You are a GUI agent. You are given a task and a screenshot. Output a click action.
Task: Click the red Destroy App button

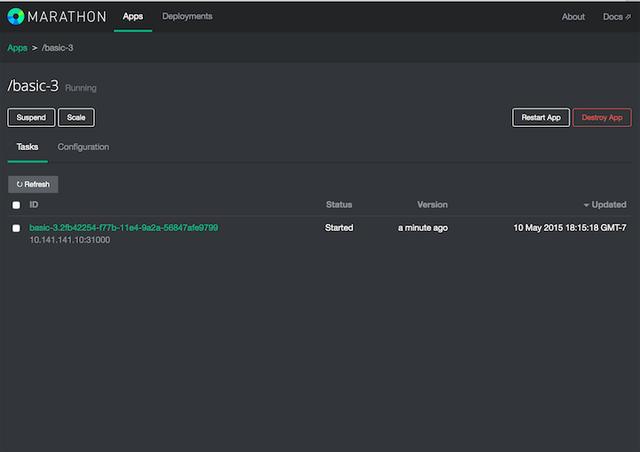(602, 118)
